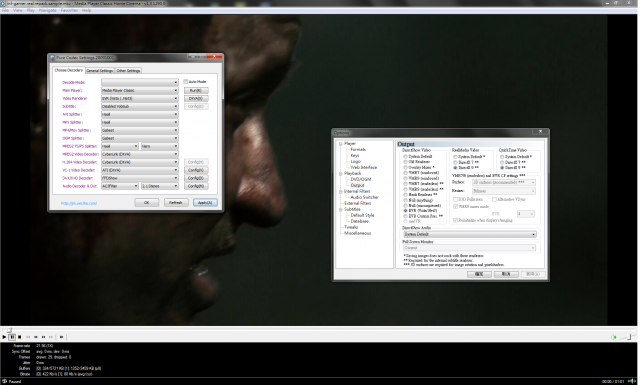640x385 pixels.
Task: Open the File menu
Action: tap(5, 10)
